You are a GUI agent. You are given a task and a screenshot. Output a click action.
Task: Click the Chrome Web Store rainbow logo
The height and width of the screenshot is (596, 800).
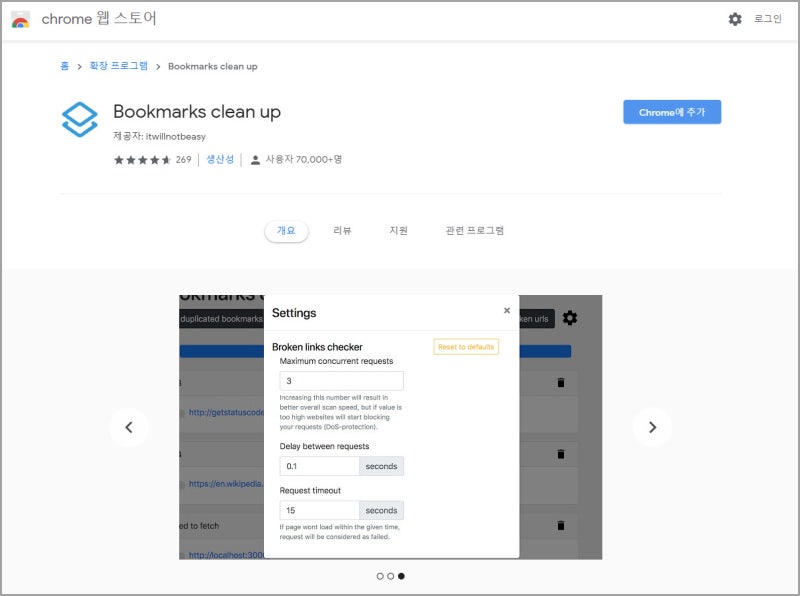click(20, 19)
